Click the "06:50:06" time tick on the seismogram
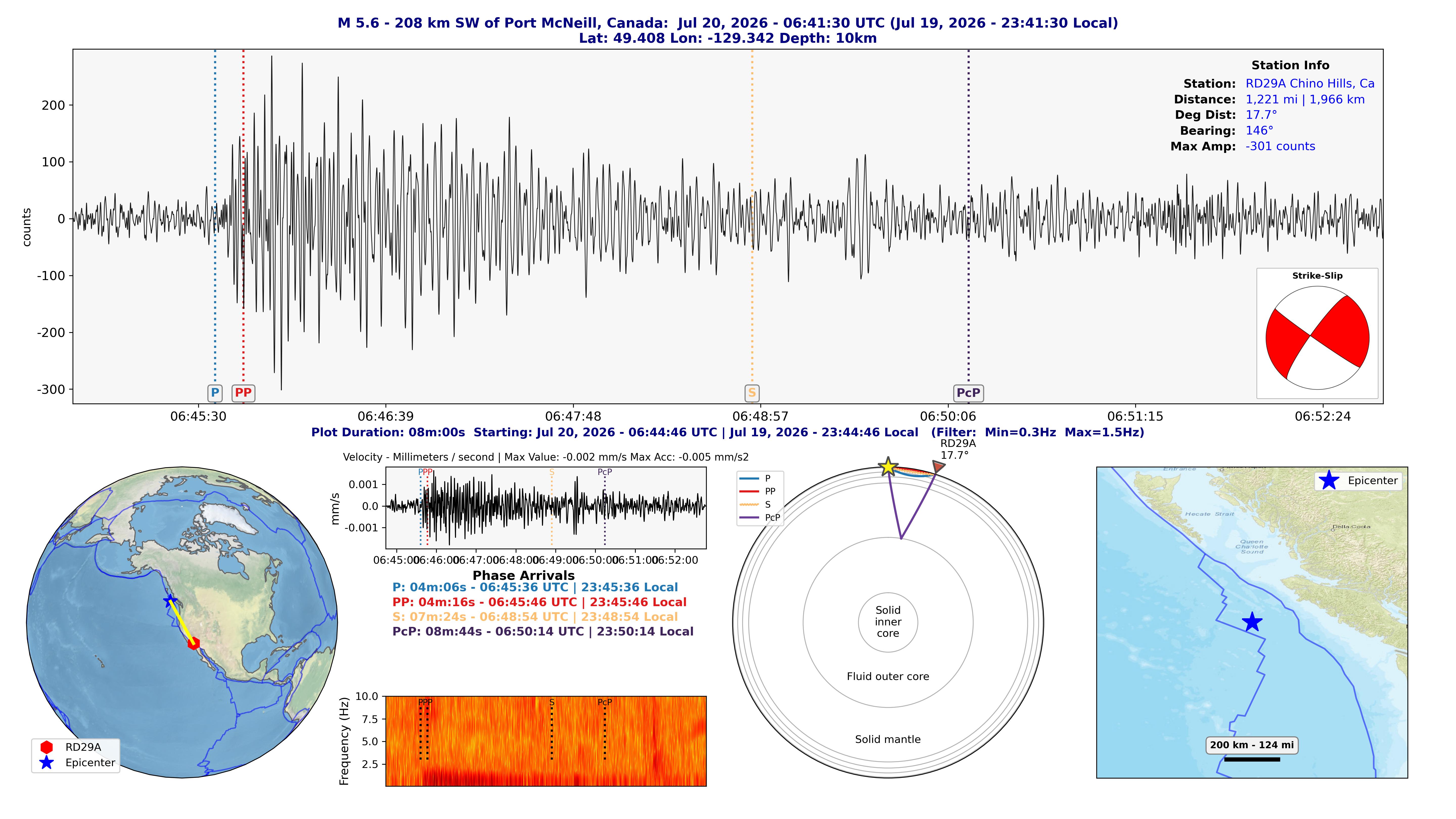1456x819 pixels. pos(948,417)
